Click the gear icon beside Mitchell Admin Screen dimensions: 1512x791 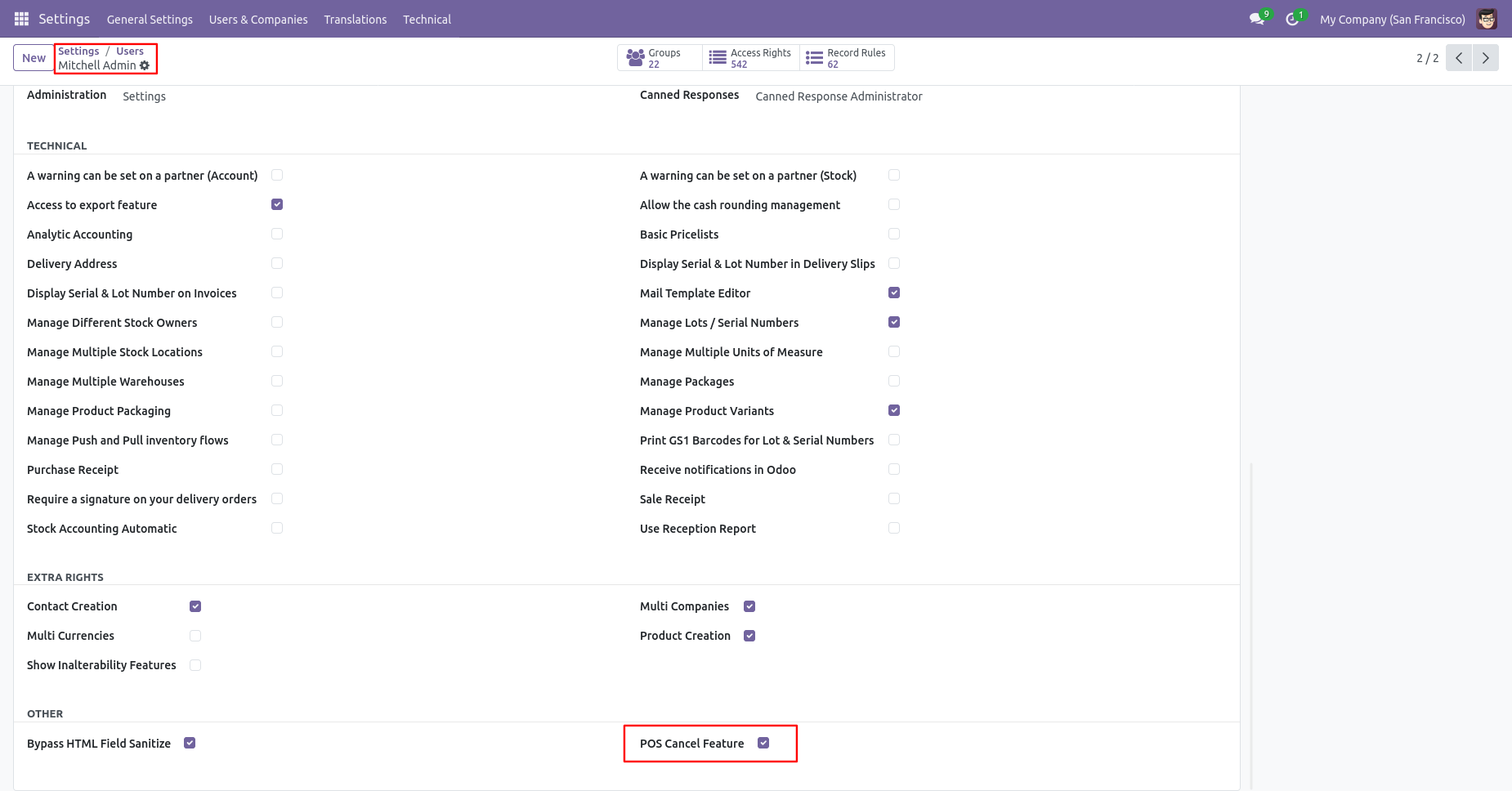145,65
